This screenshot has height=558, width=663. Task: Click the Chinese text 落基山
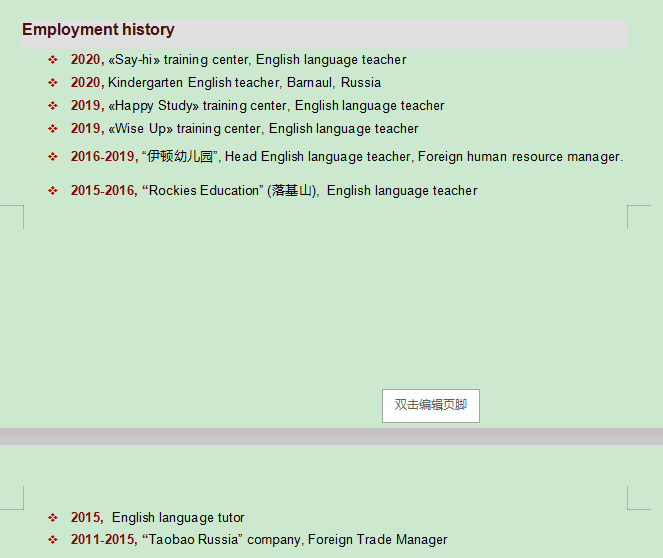(292, 191)
